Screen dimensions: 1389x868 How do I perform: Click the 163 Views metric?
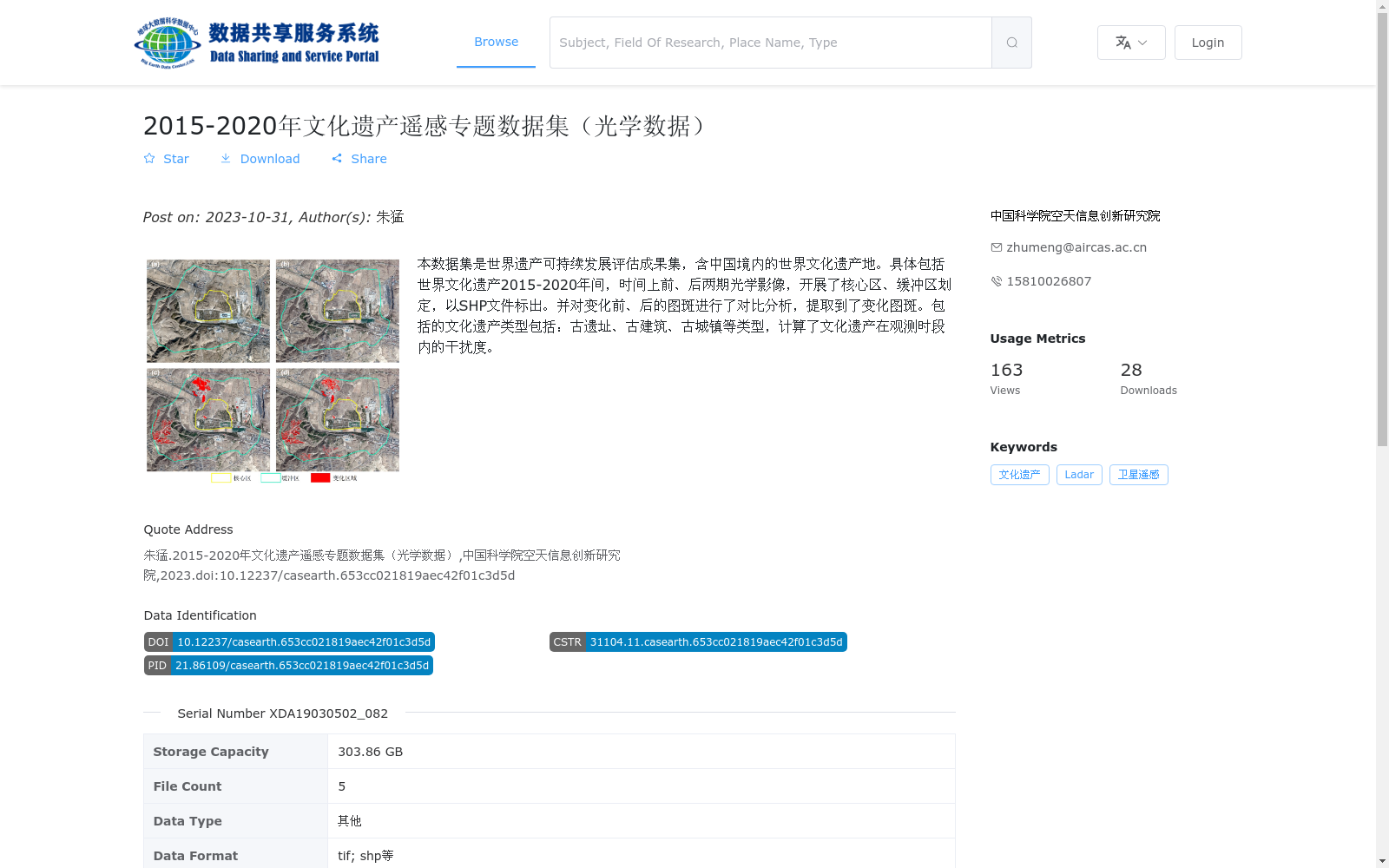point(1006,378)
